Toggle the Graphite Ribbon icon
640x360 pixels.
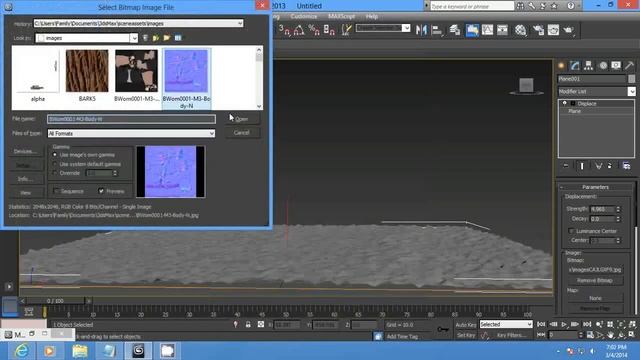pyautogui.click(x=472, y=30)
